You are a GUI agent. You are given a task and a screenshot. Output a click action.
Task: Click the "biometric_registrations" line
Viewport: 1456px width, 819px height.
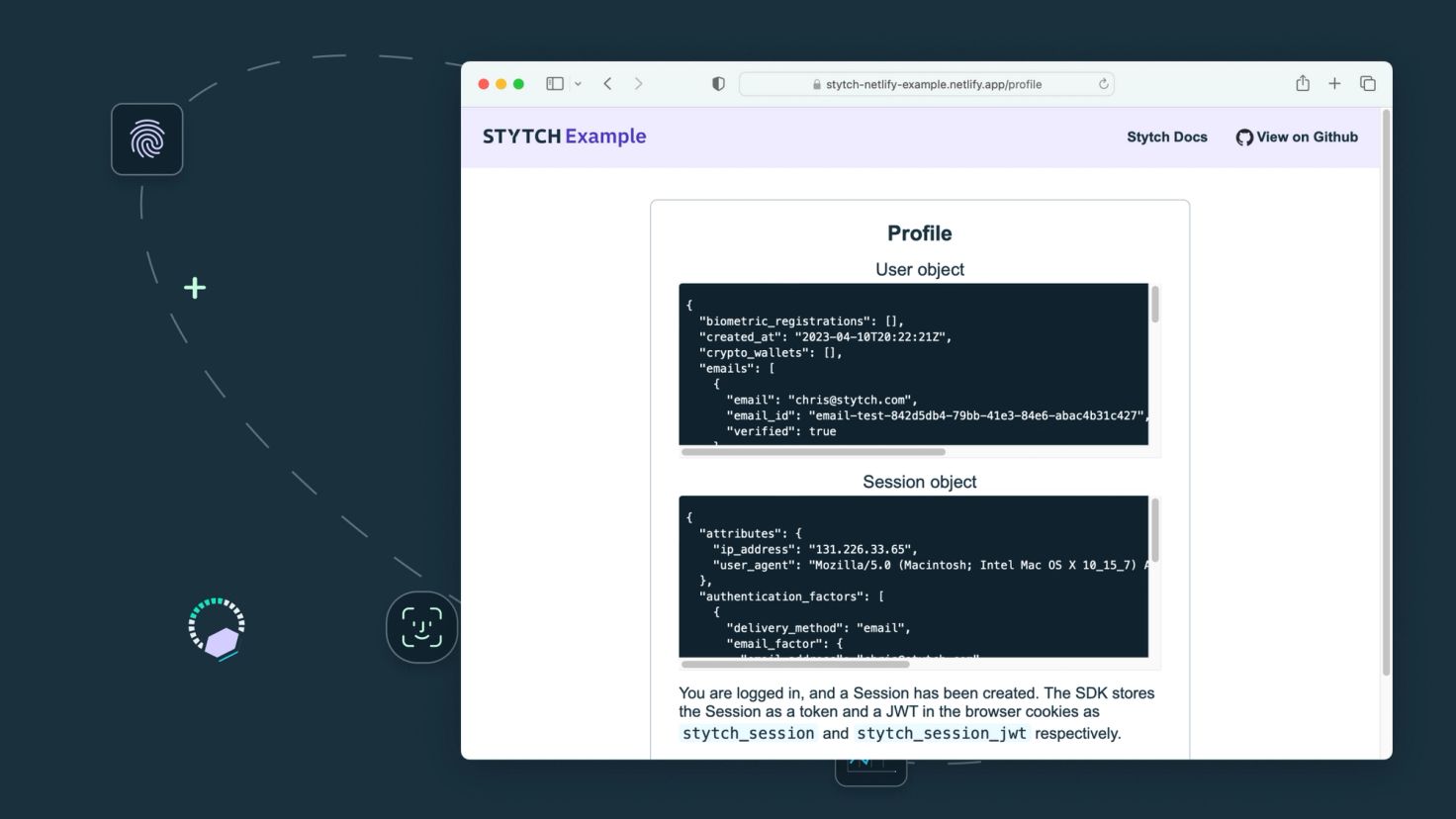coord(801,321)
